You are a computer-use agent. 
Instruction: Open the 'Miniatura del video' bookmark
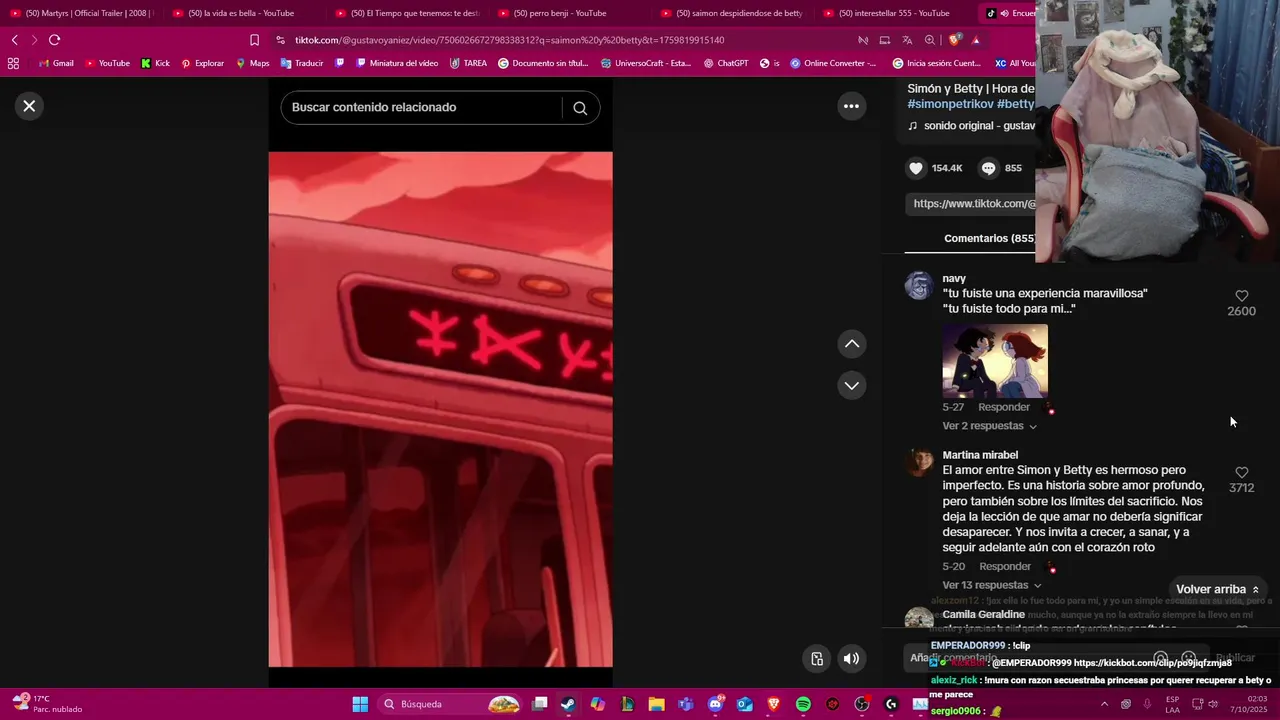(397, 63)
